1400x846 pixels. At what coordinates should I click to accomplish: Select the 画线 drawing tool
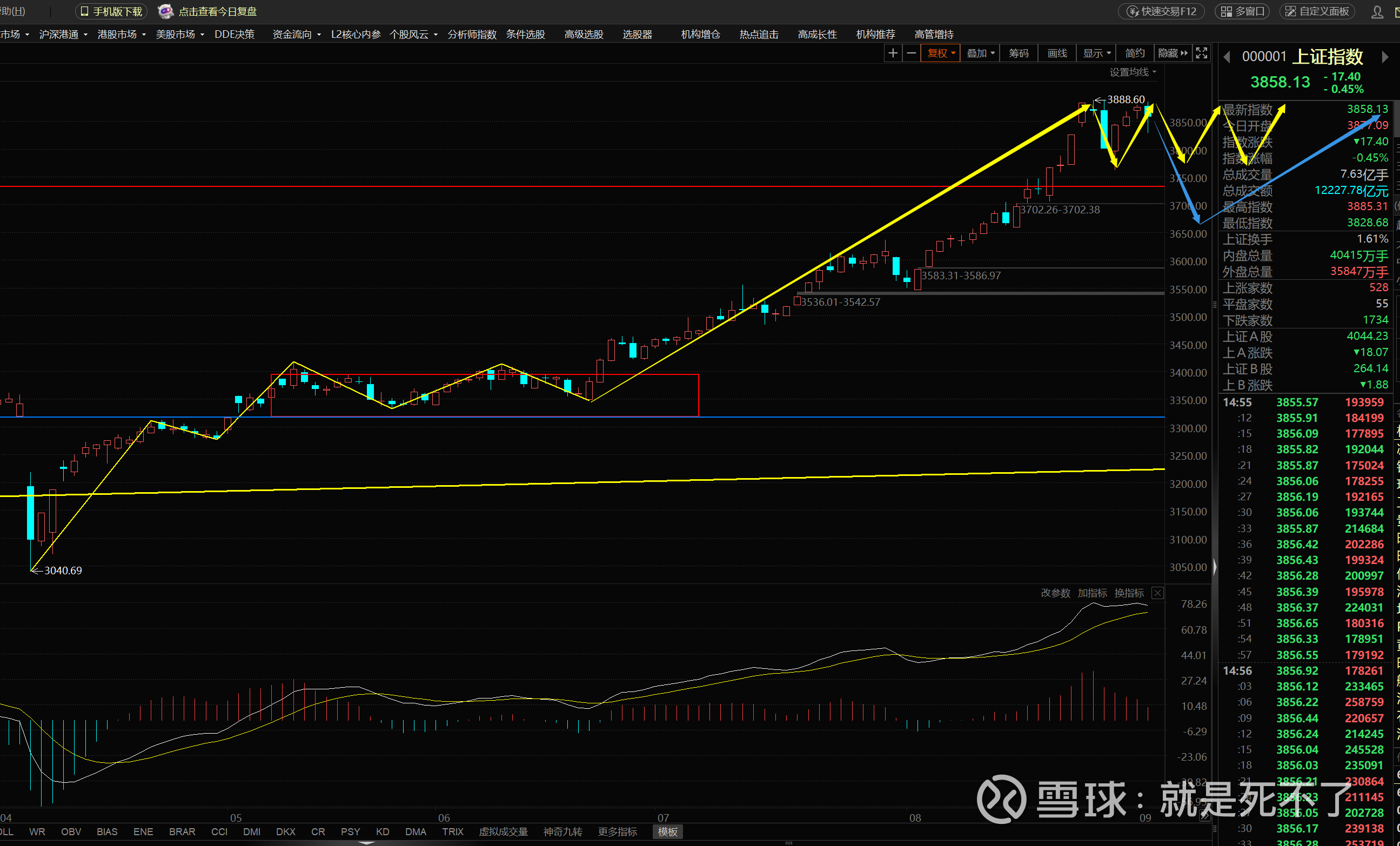(1057, 53)
